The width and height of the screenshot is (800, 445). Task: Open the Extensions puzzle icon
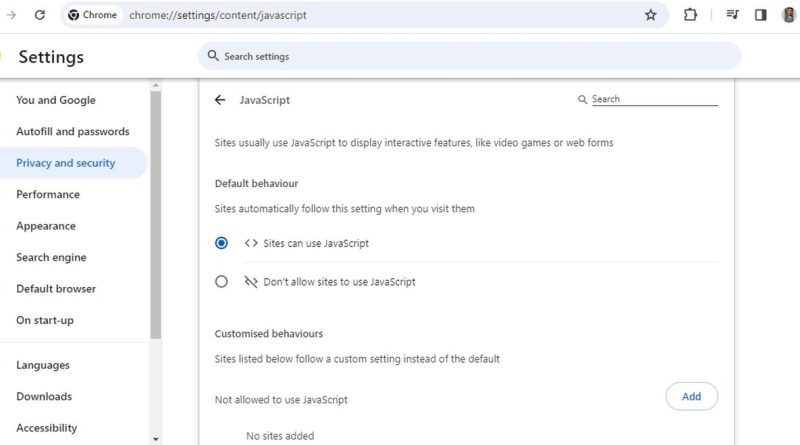tap(690, 15)
